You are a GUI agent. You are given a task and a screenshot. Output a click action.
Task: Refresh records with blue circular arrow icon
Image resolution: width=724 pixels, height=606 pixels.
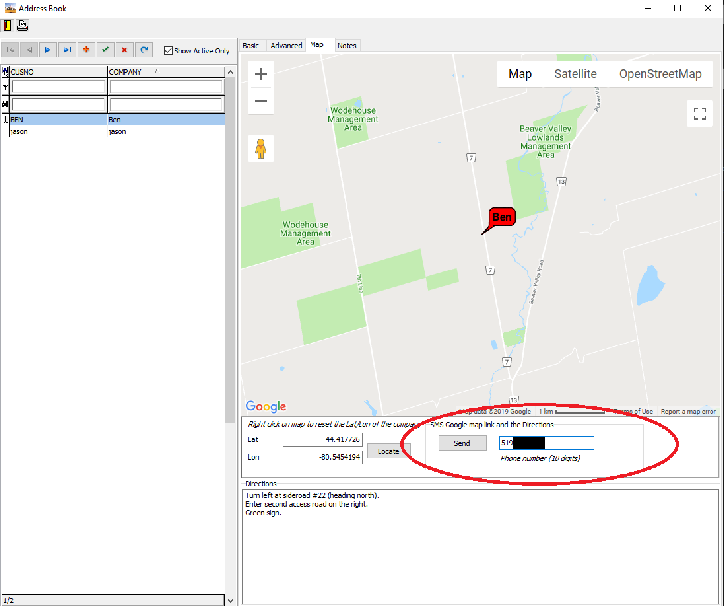[144, 50]
